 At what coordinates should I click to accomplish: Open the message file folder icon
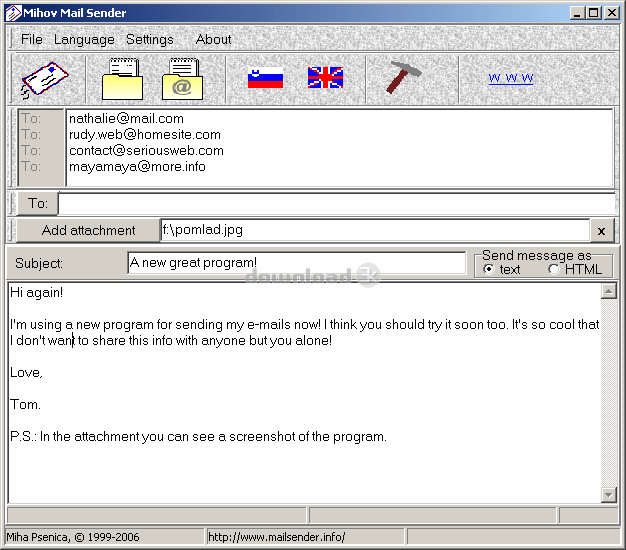[122, 79]
